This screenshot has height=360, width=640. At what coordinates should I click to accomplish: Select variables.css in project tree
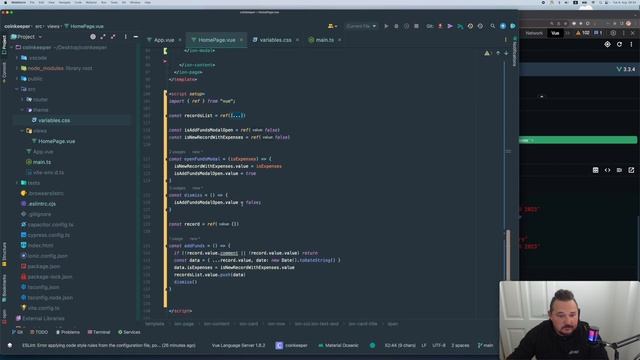54,120
